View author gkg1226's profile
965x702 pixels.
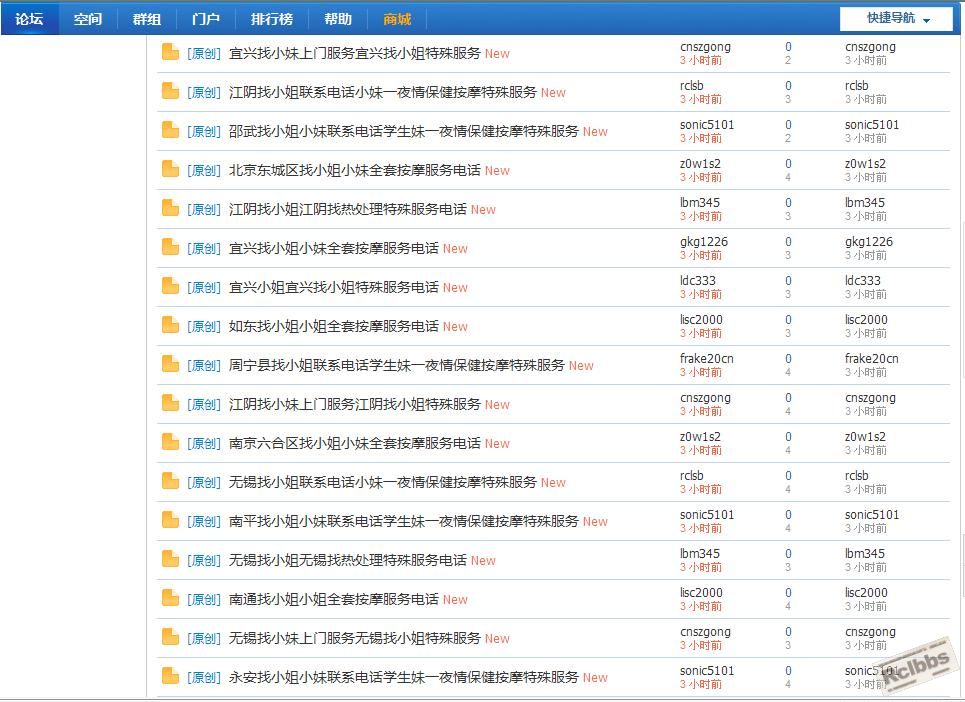click(x=703, y=242)
